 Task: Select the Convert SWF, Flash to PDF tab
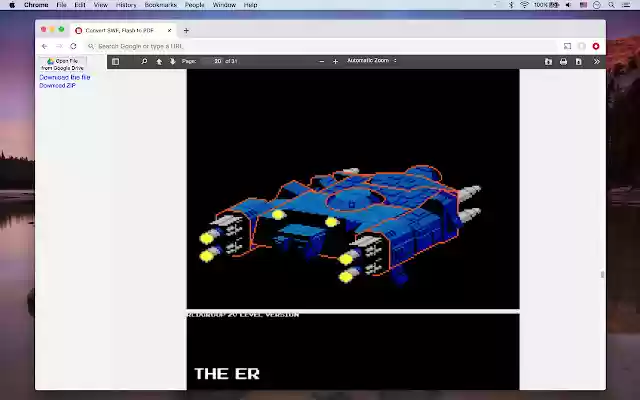tap(123, 31)
